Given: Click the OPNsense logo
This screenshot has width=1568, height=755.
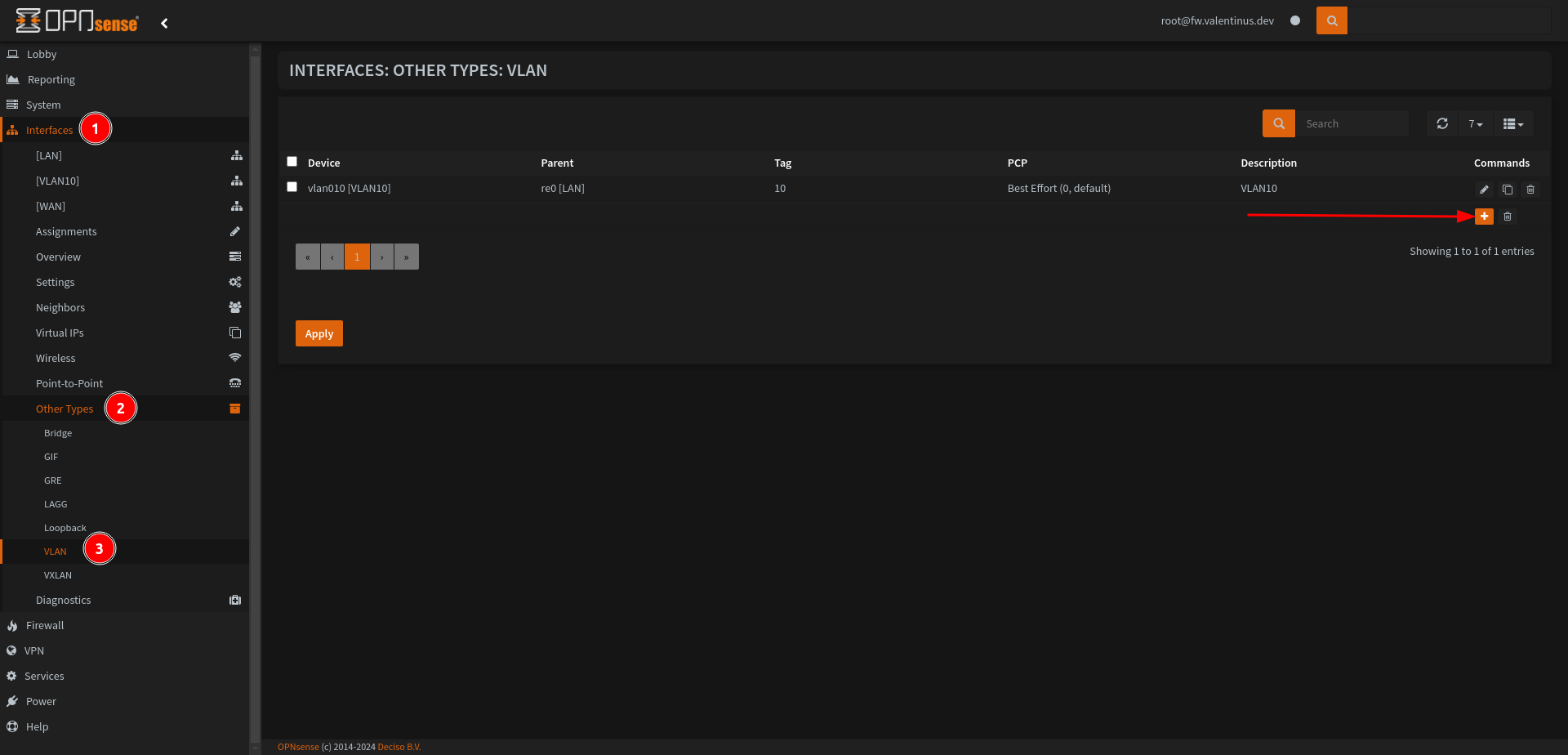Looking at the screenshot, I should pos(77,21).
